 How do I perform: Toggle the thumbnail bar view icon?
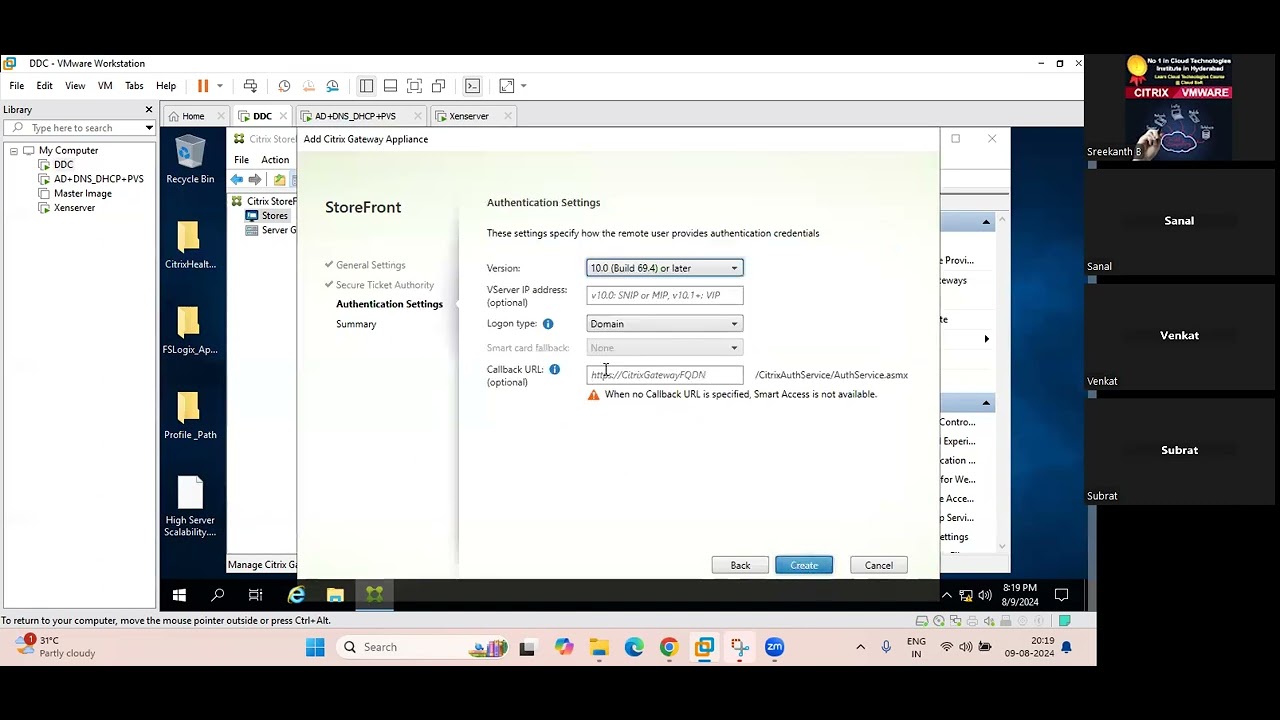click(390, 86)
